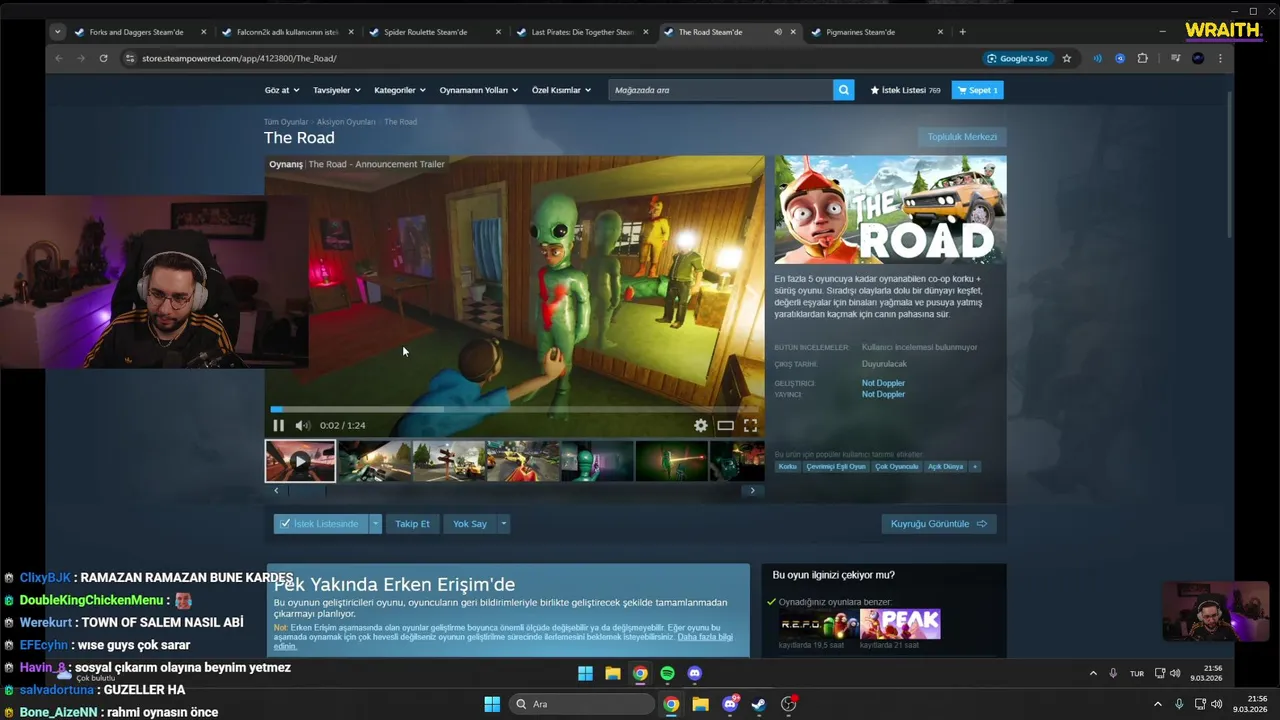1280x720 pixels.
Task: Open Discord from the lower taskbar
Action: pyautogui.click(x=730, y=704)
